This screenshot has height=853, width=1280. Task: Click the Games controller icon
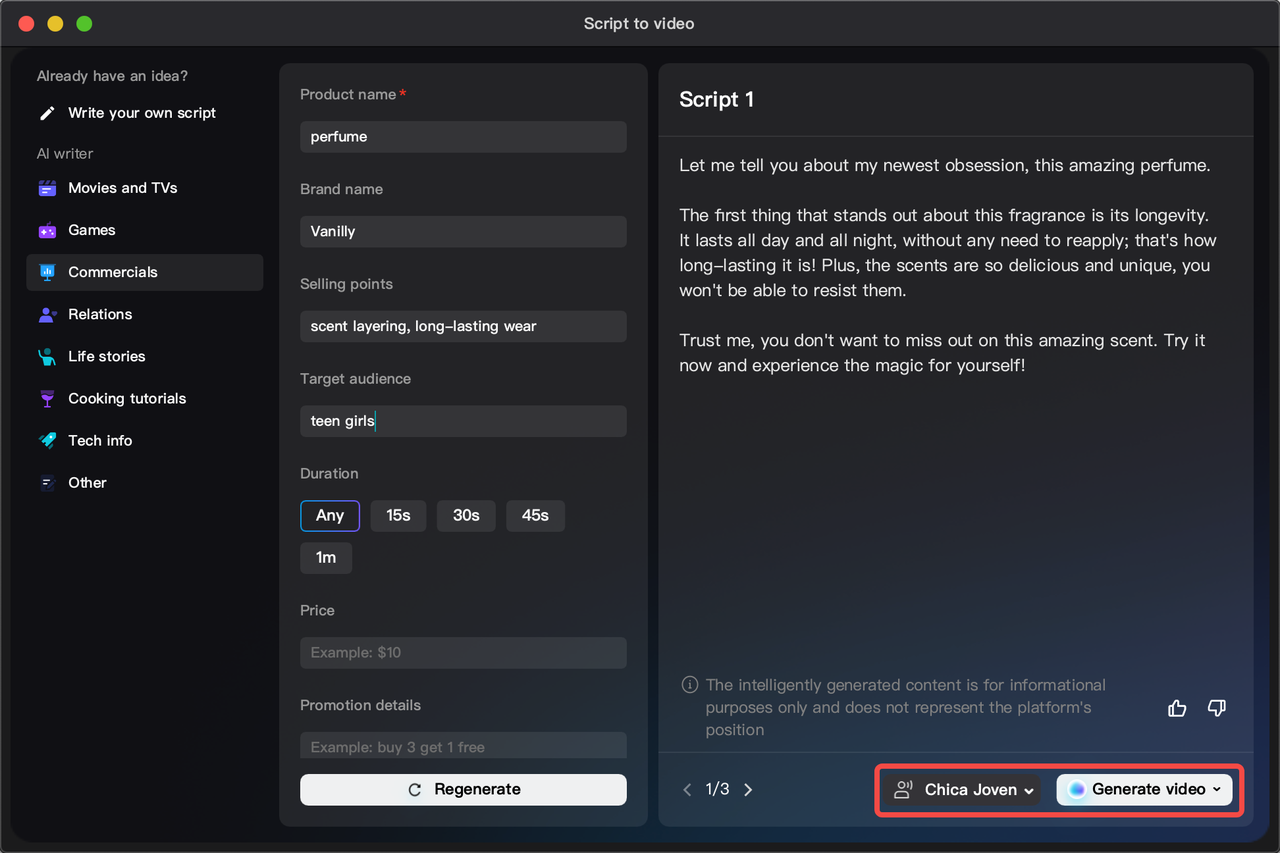47,230
